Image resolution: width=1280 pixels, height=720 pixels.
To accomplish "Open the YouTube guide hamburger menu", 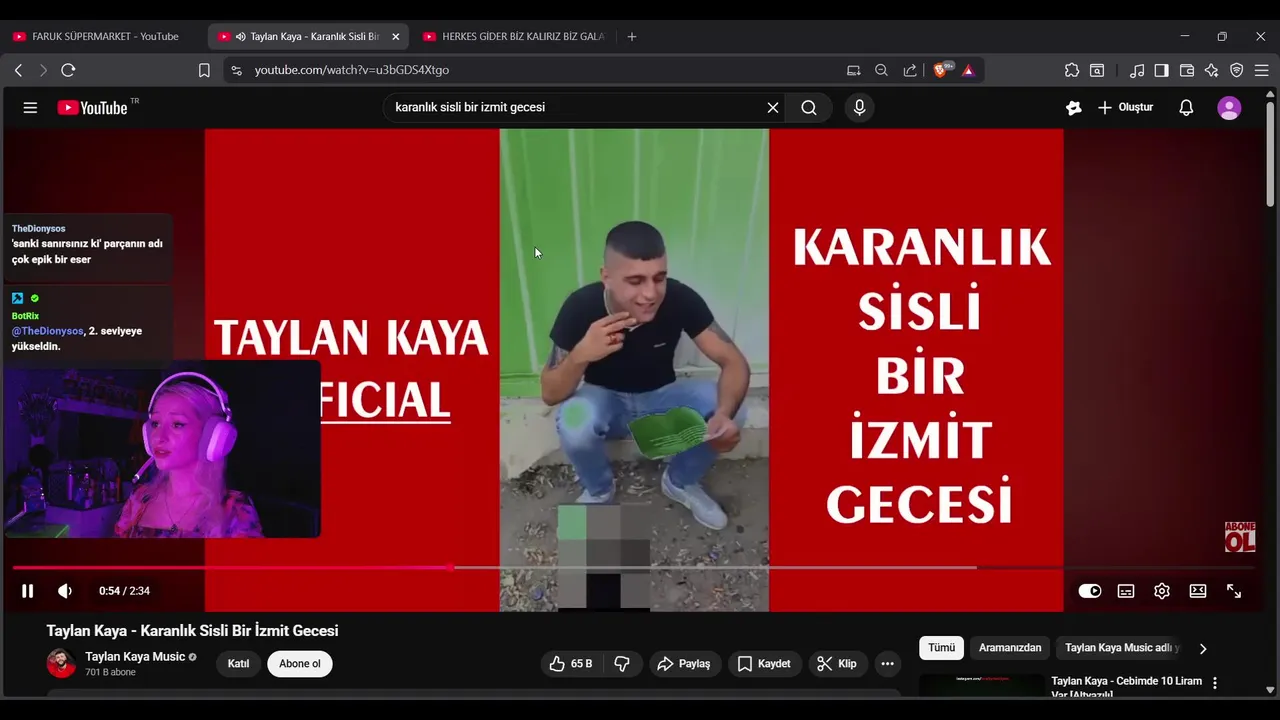I will (x=30, y=108).
